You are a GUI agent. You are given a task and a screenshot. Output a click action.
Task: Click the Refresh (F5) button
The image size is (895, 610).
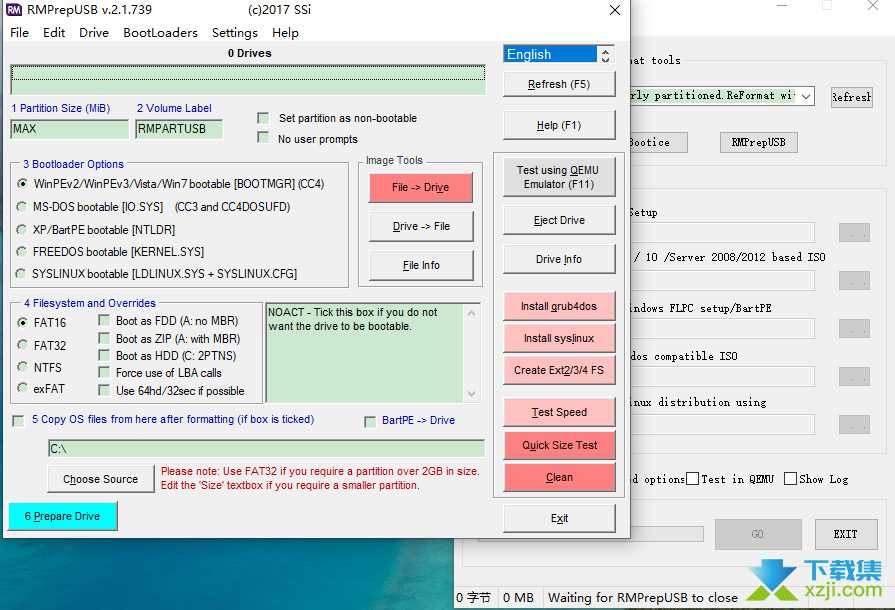click(559, 84)
